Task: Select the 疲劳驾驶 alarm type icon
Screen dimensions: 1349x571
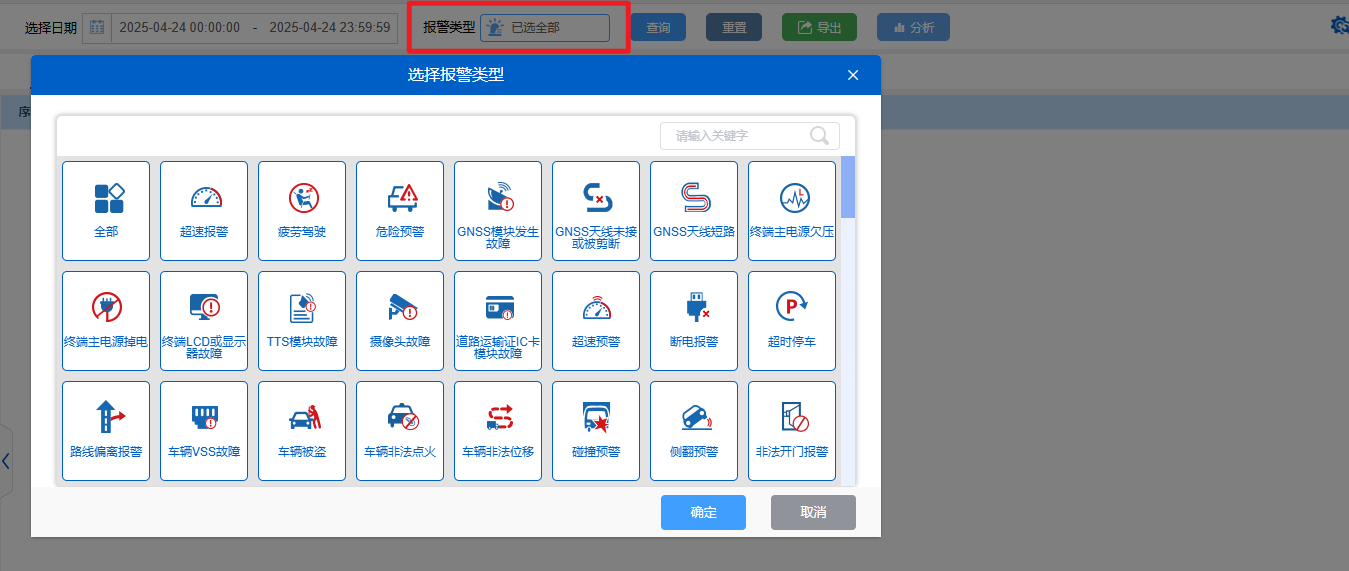Action: coord(302,198)
